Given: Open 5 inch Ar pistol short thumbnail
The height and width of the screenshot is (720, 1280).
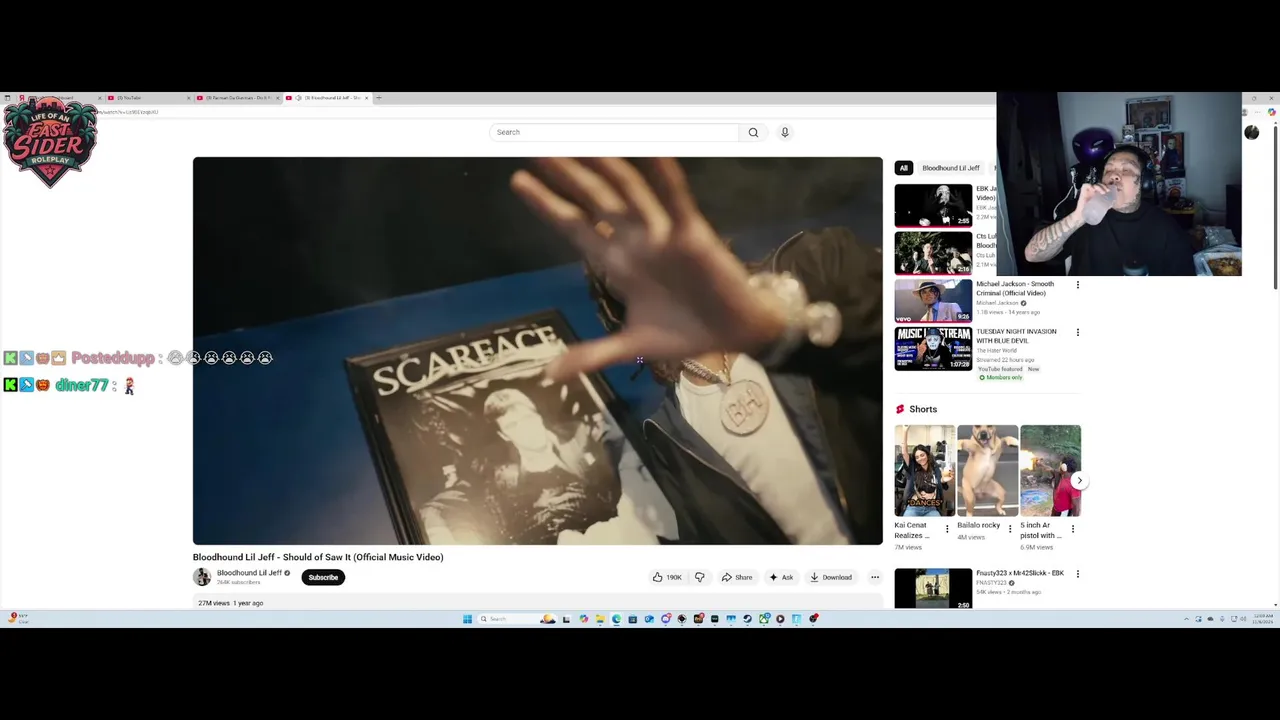Looking at the screenshot, I should [1050, 470].
